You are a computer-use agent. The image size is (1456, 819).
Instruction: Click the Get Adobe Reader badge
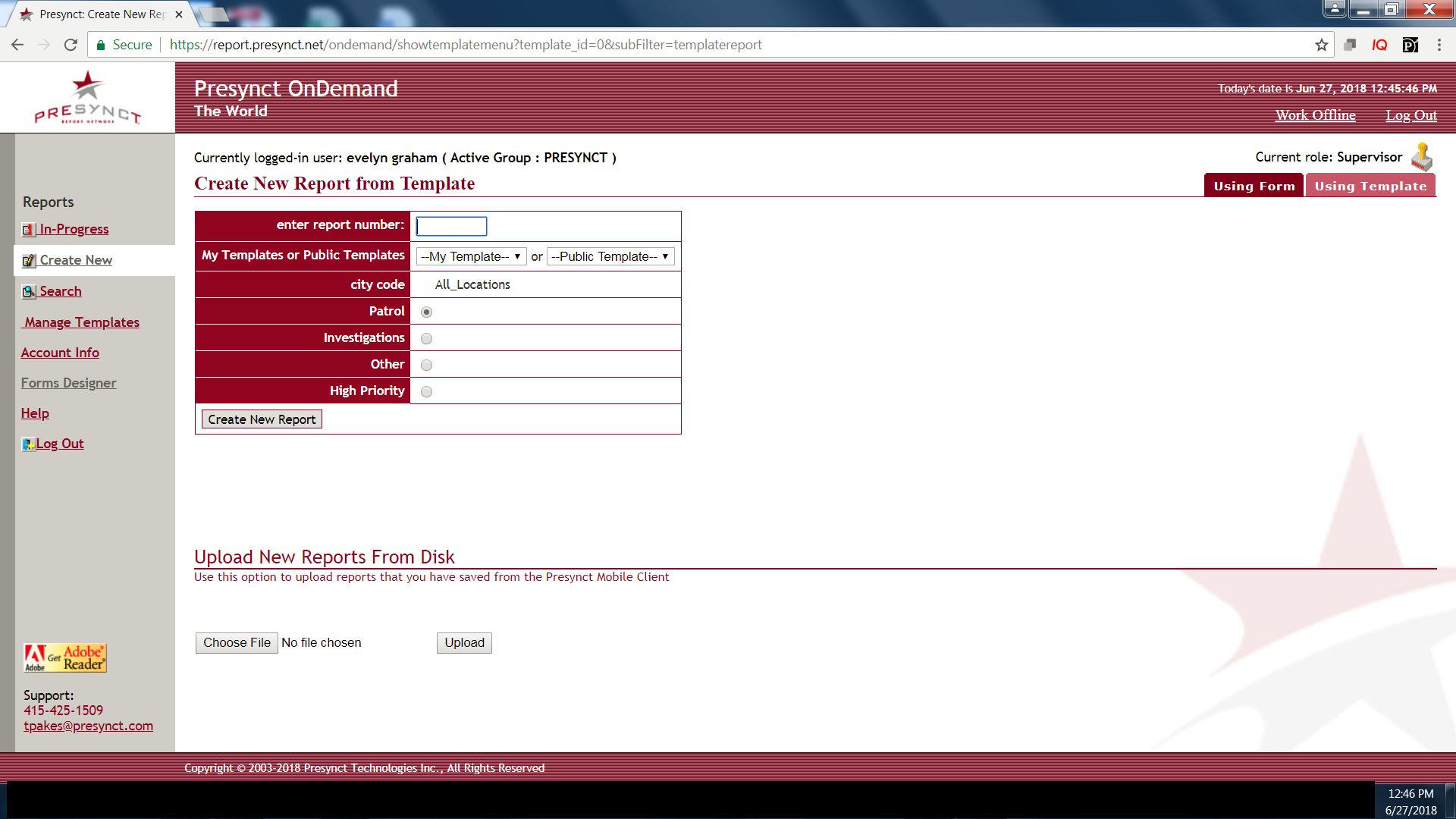65,658
